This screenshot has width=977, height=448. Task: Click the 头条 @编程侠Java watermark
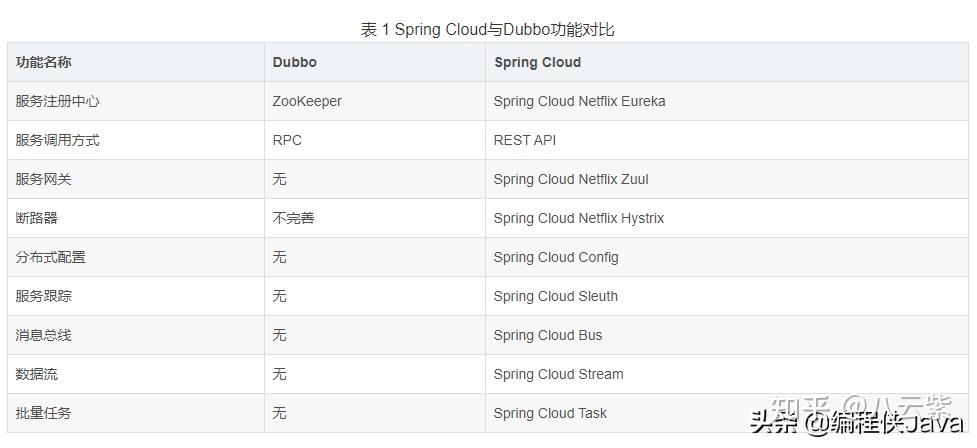[x=857, y=424]
